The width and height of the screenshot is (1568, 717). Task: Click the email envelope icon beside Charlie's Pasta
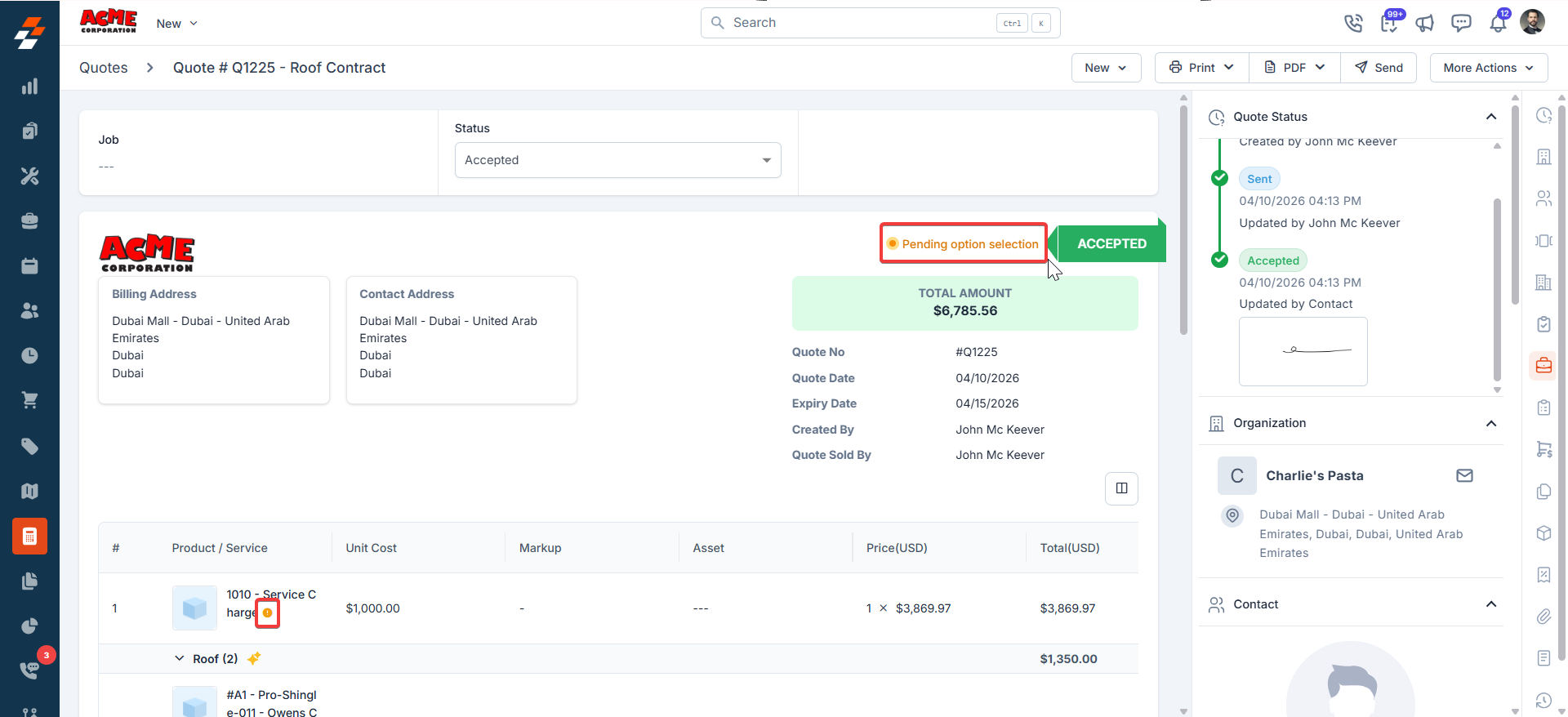coord(1464,475)
